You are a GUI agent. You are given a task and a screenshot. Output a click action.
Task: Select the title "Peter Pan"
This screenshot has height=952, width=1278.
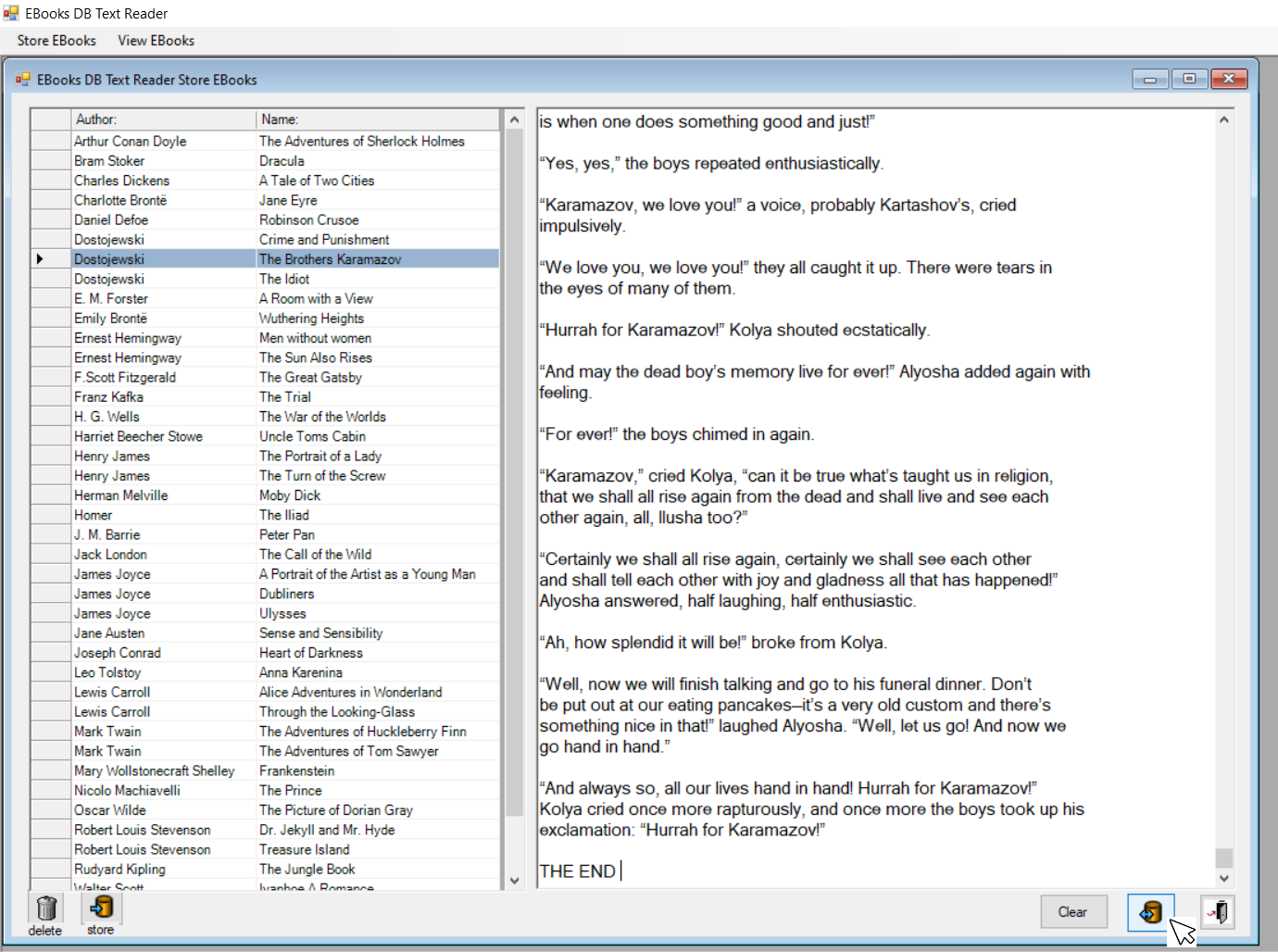(379, 535)
